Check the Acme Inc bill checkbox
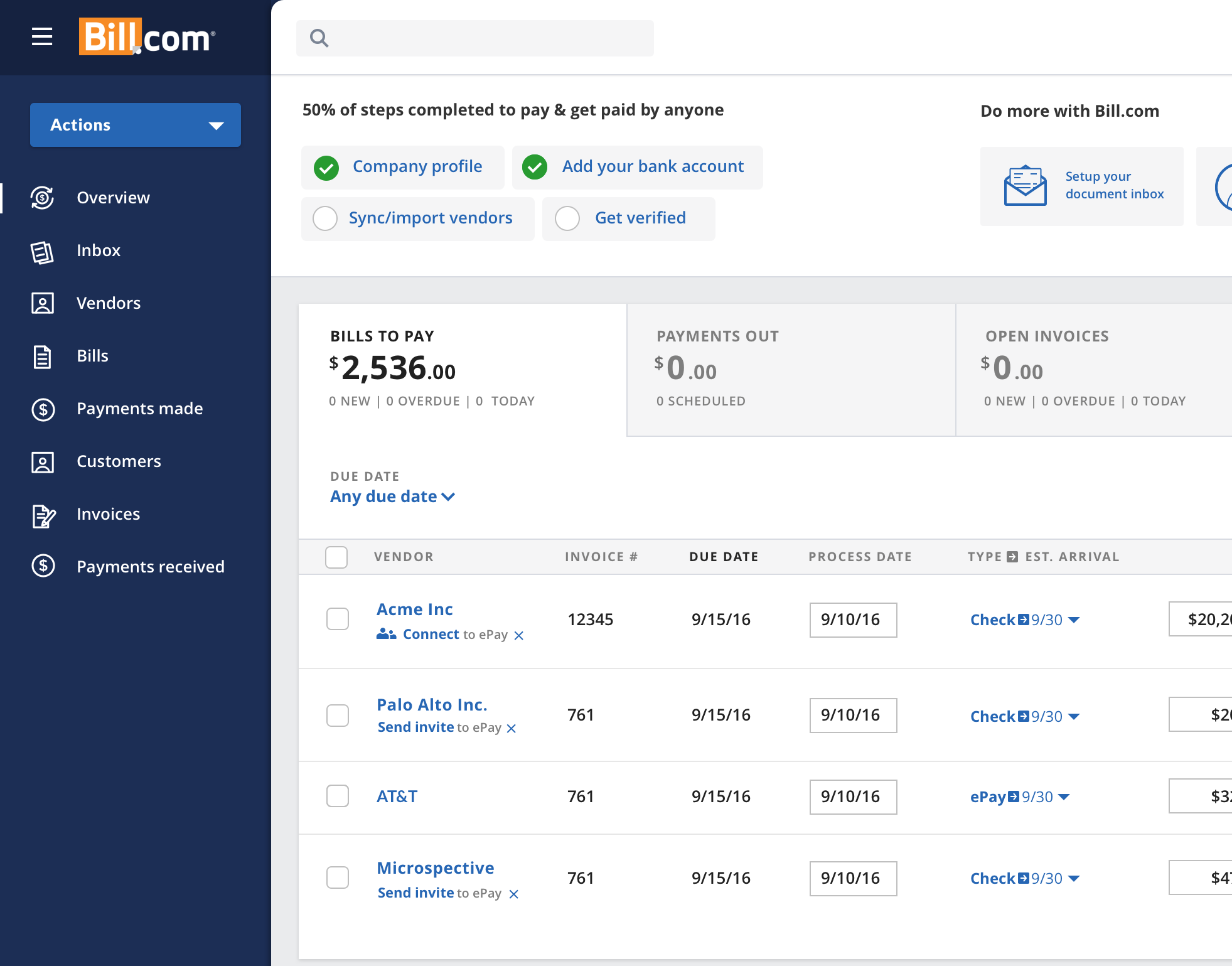 coord(338,619)
